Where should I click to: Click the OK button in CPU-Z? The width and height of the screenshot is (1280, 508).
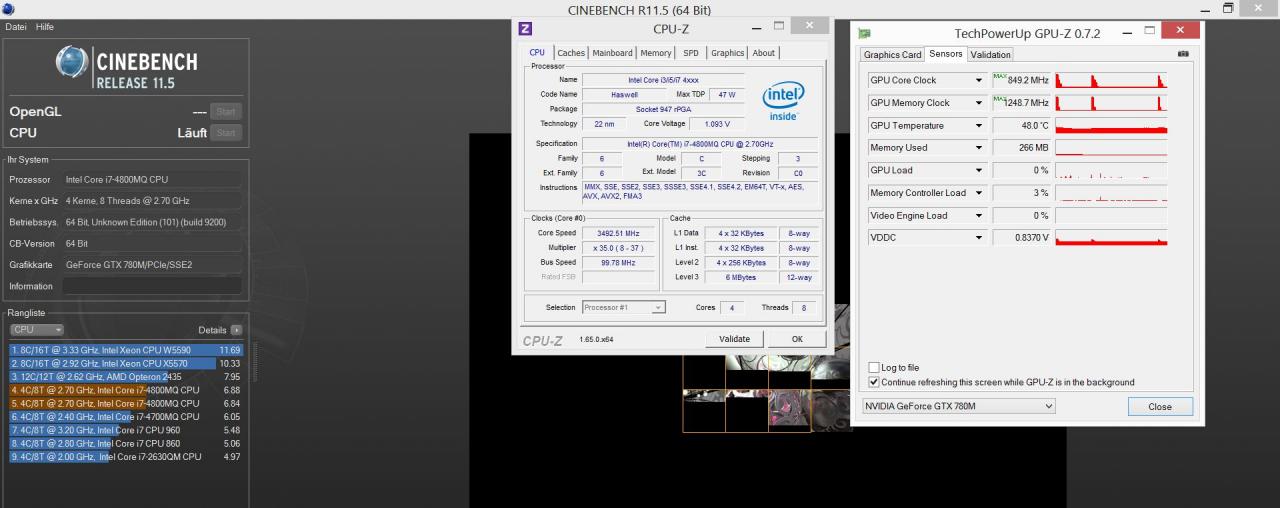click(x=797, y=339)
